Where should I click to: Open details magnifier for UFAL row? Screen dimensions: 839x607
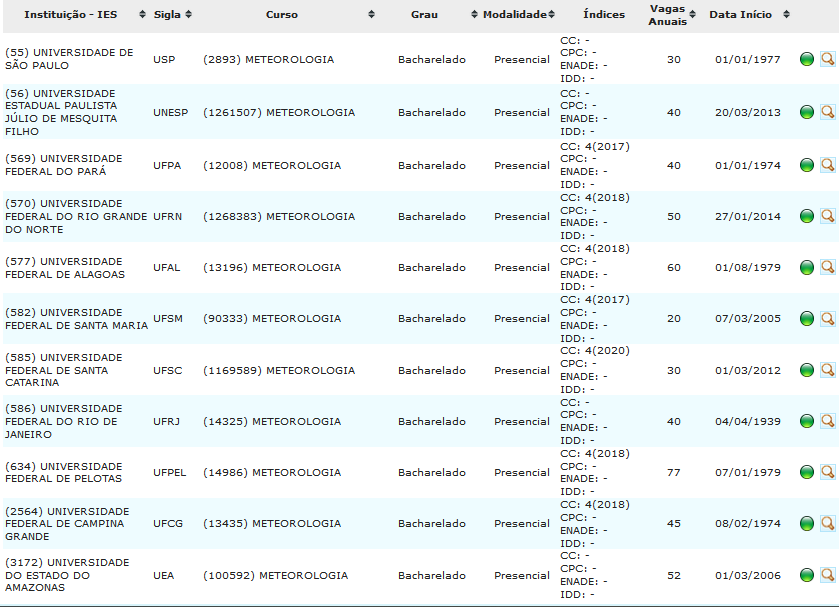(x=828, y=267)
